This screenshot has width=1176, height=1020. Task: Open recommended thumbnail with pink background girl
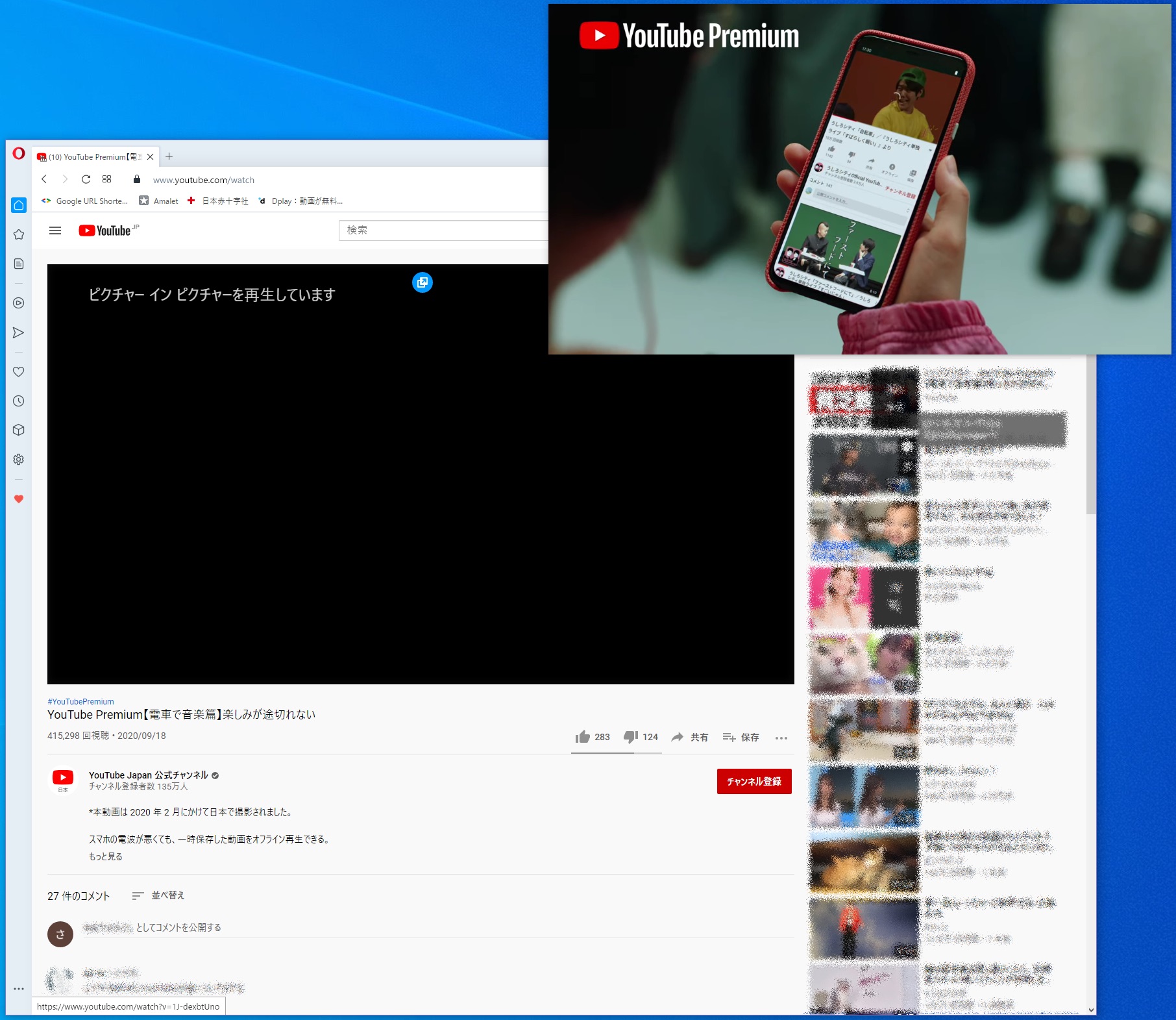click(864, 597)
